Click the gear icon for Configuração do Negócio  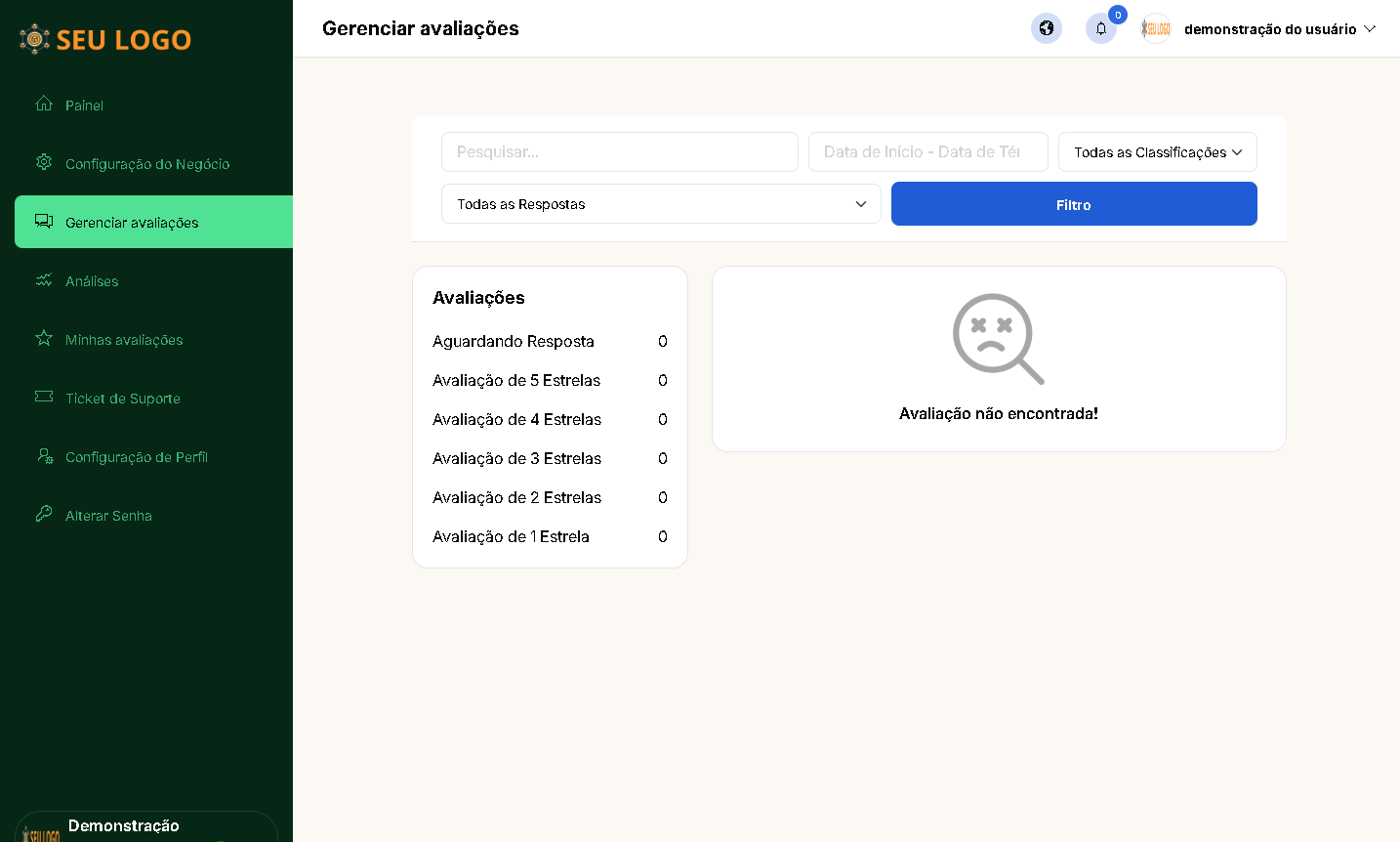44,162
